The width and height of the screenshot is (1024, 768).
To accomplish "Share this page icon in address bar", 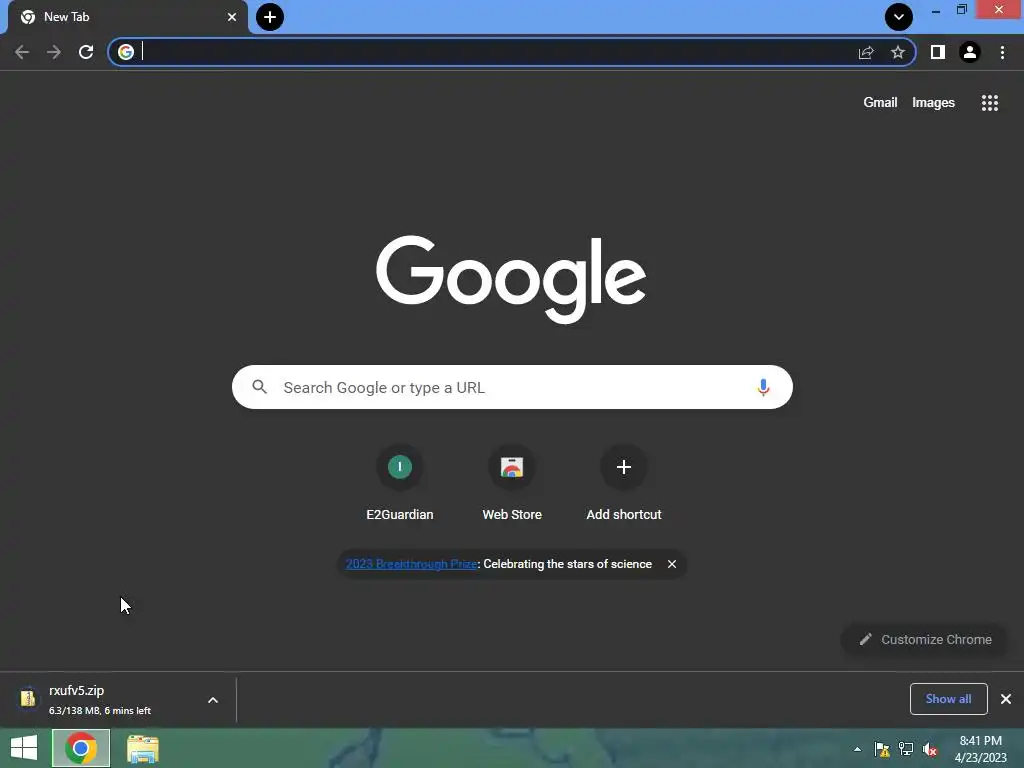I will tap(866, 52).
